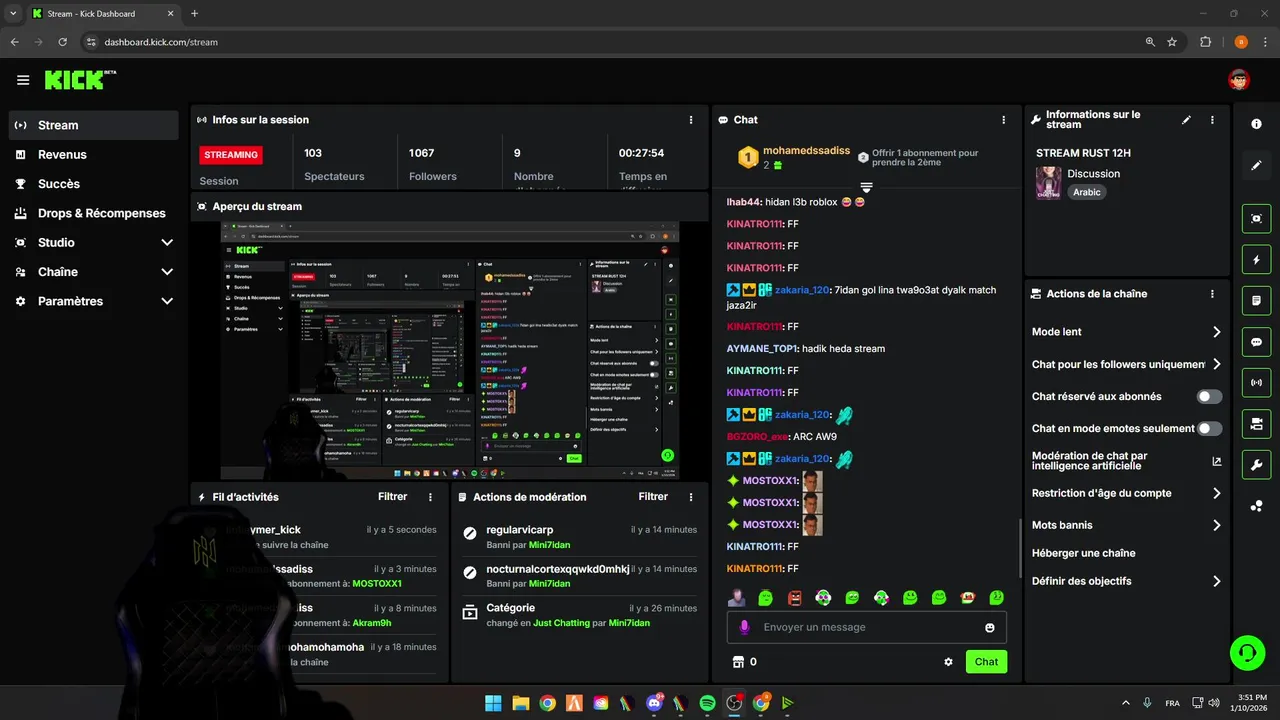
Task: Open Succès page in sidebar
Action: pos(94,184)
